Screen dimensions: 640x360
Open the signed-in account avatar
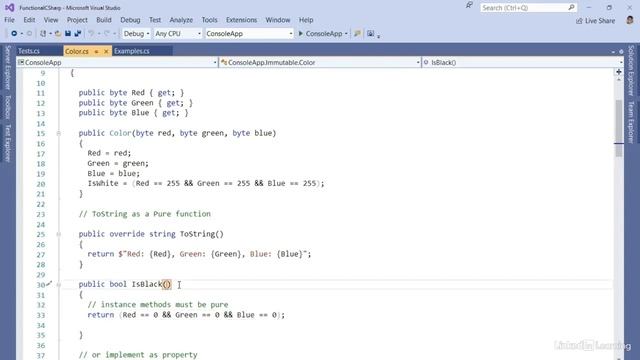[x=630, y=20]
